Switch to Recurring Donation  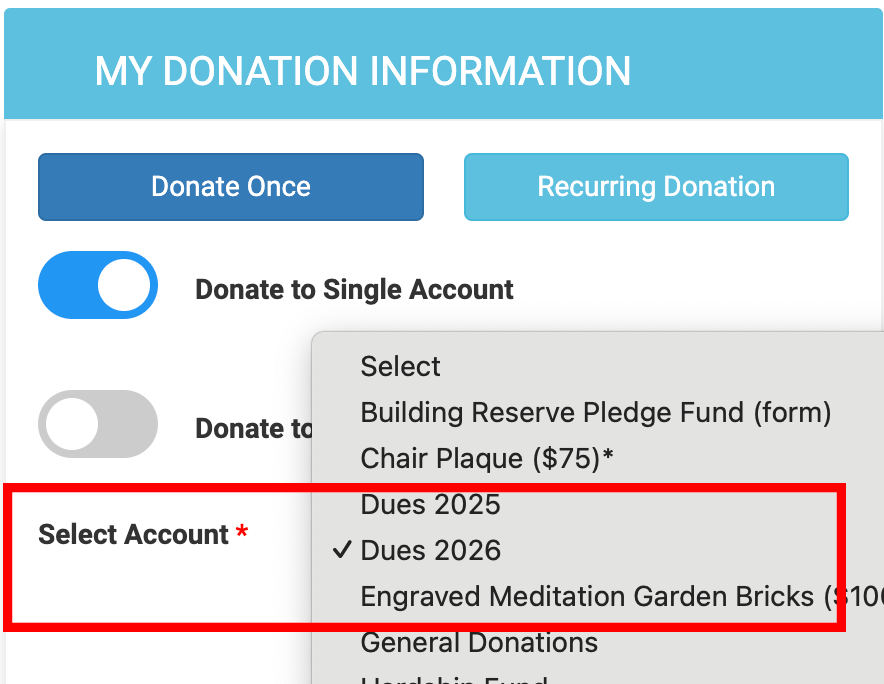(x=656, y=187)
